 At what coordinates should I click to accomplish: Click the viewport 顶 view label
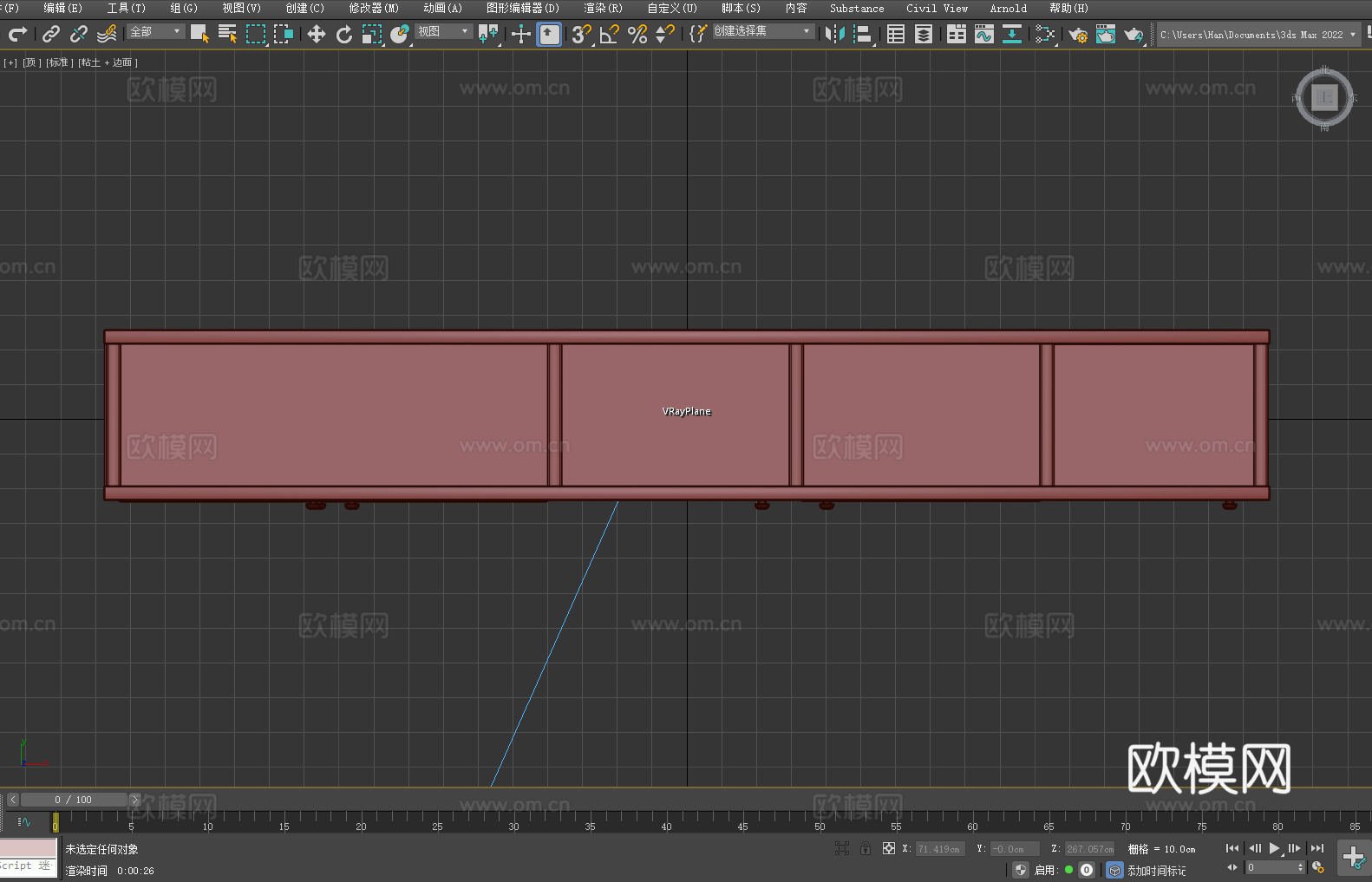(31, 62)
